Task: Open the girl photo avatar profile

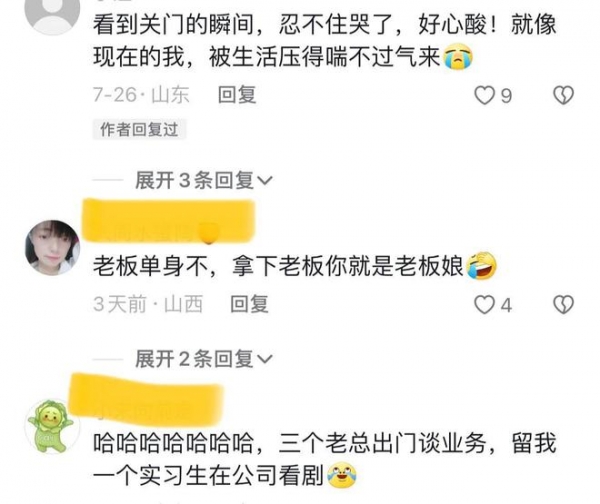Action: click(x=52, y=248)
